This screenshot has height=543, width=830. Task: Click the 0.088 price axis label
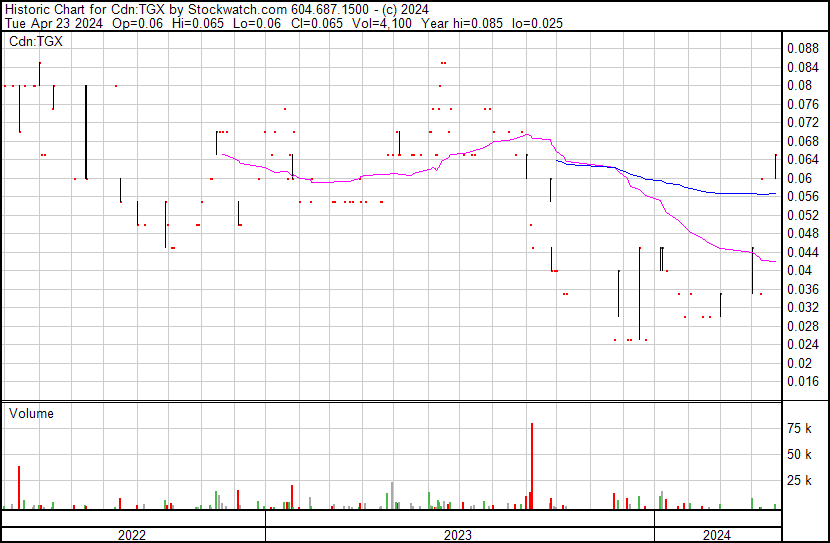[x=802, y=48]
